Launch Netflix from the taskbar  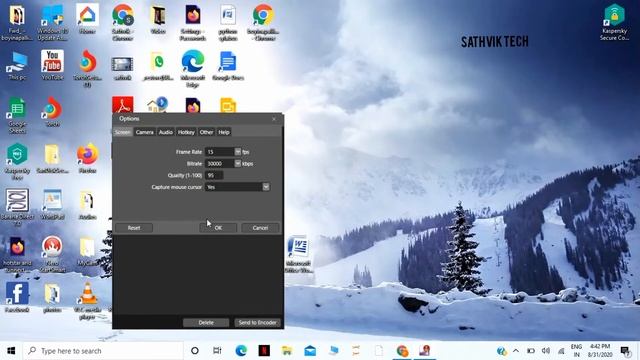tap(264, 351)
